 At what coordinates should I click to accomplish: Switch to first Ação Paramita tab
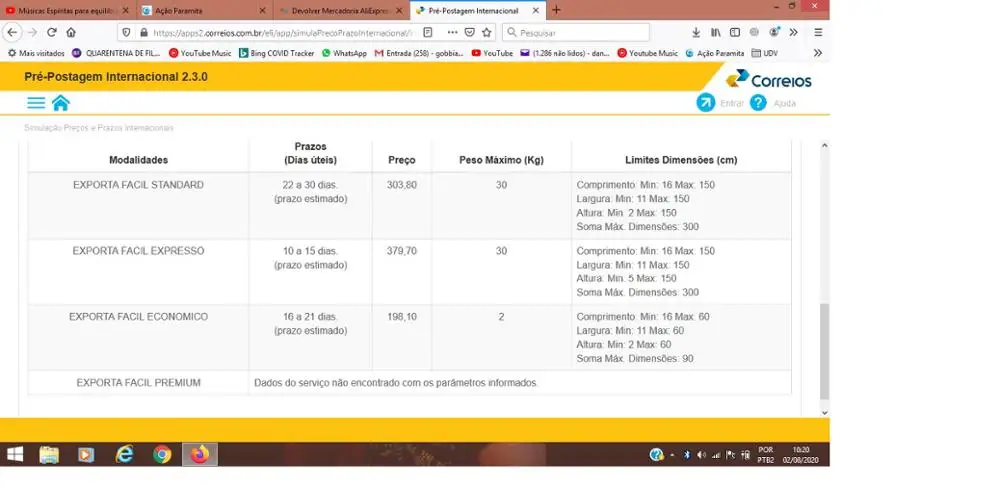[x=205, y=11]
